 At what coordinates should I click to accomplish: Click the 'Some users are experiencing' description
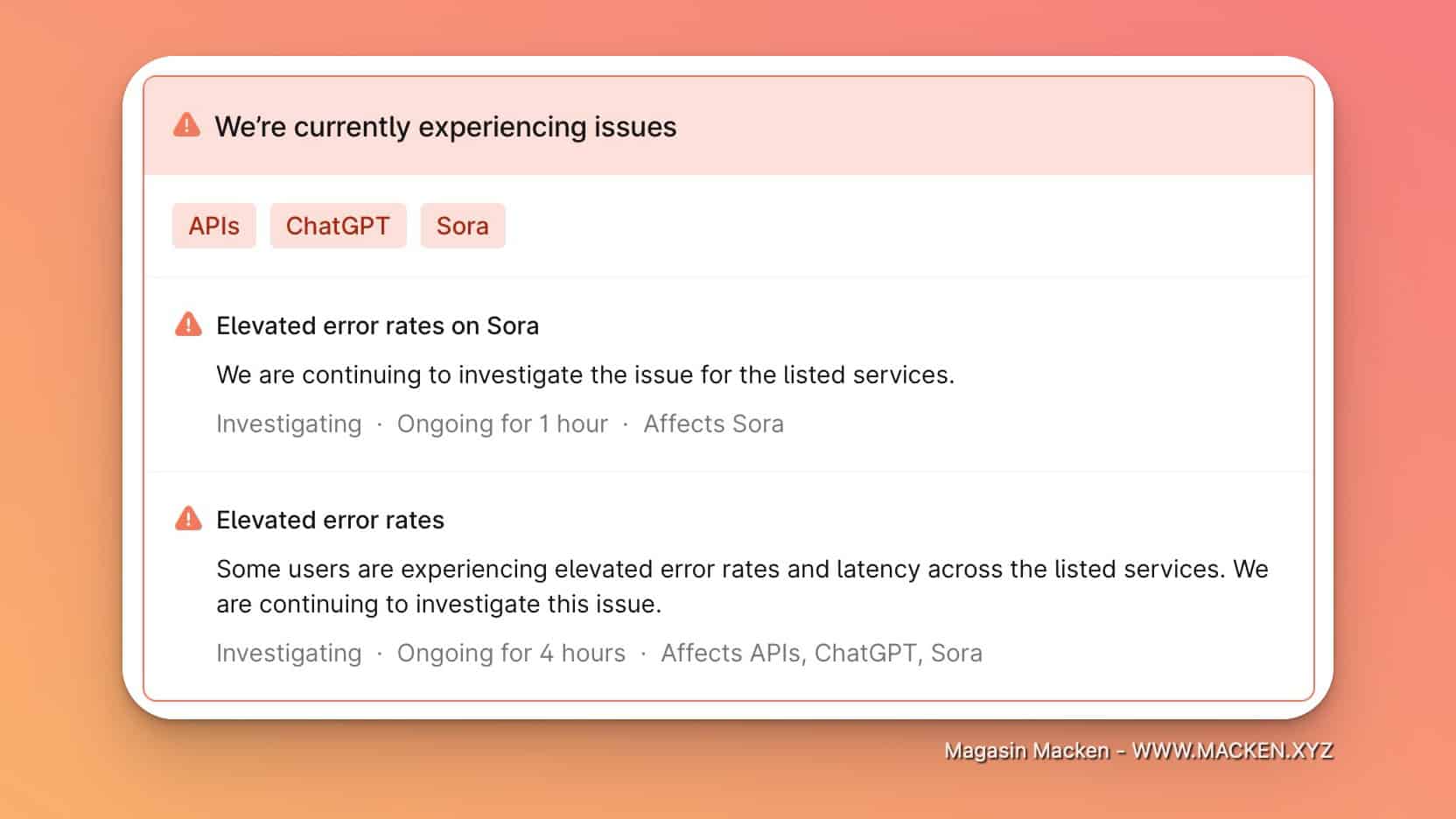coord(742,586)
